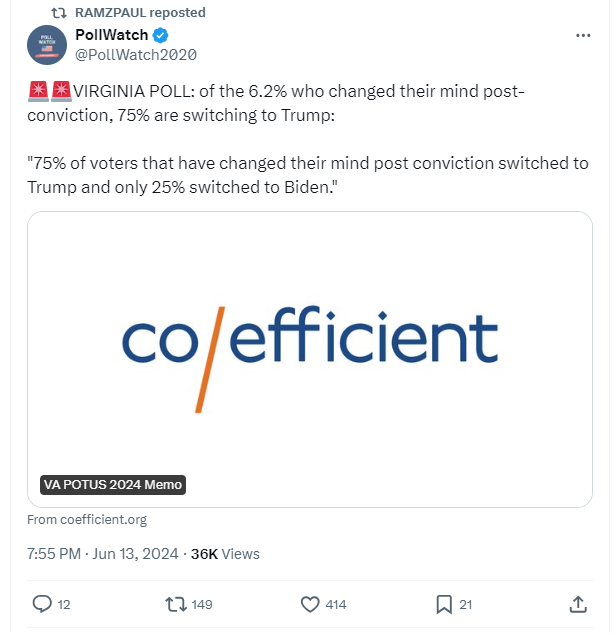
Task: Follow the From coefficient.org link
Action: tap(87, 520)
